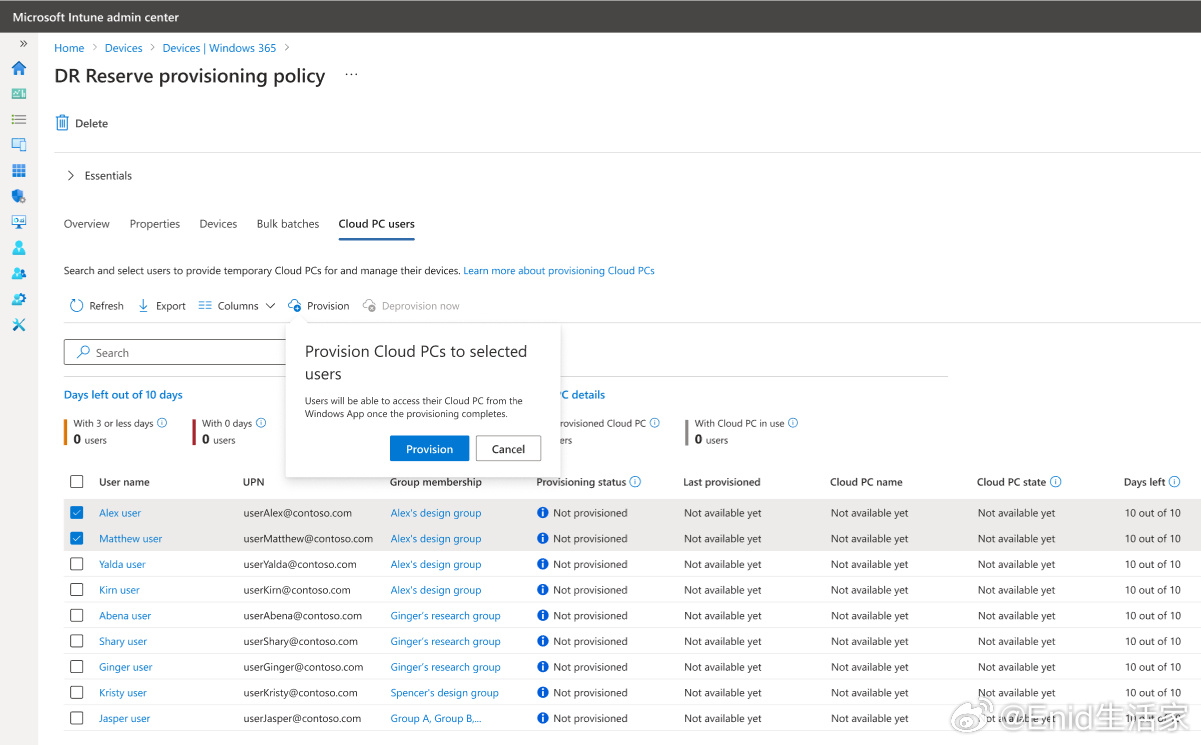This screenshot has height=745, width=1201.
Task: Click info icon beside provisioned Cloud PC
Action: (x=655, y=423)
